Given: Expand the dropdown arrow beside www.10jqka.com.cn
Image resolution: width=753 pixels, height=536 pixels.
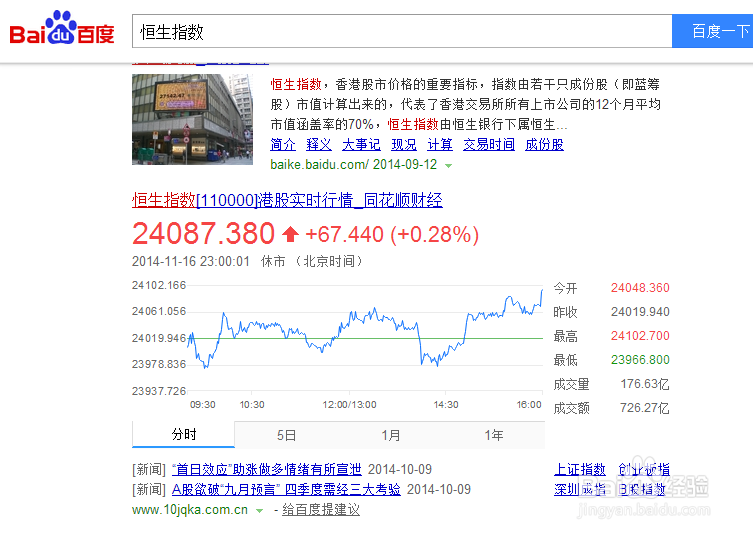Looking at the screenshot, I should tap(259, 511).
